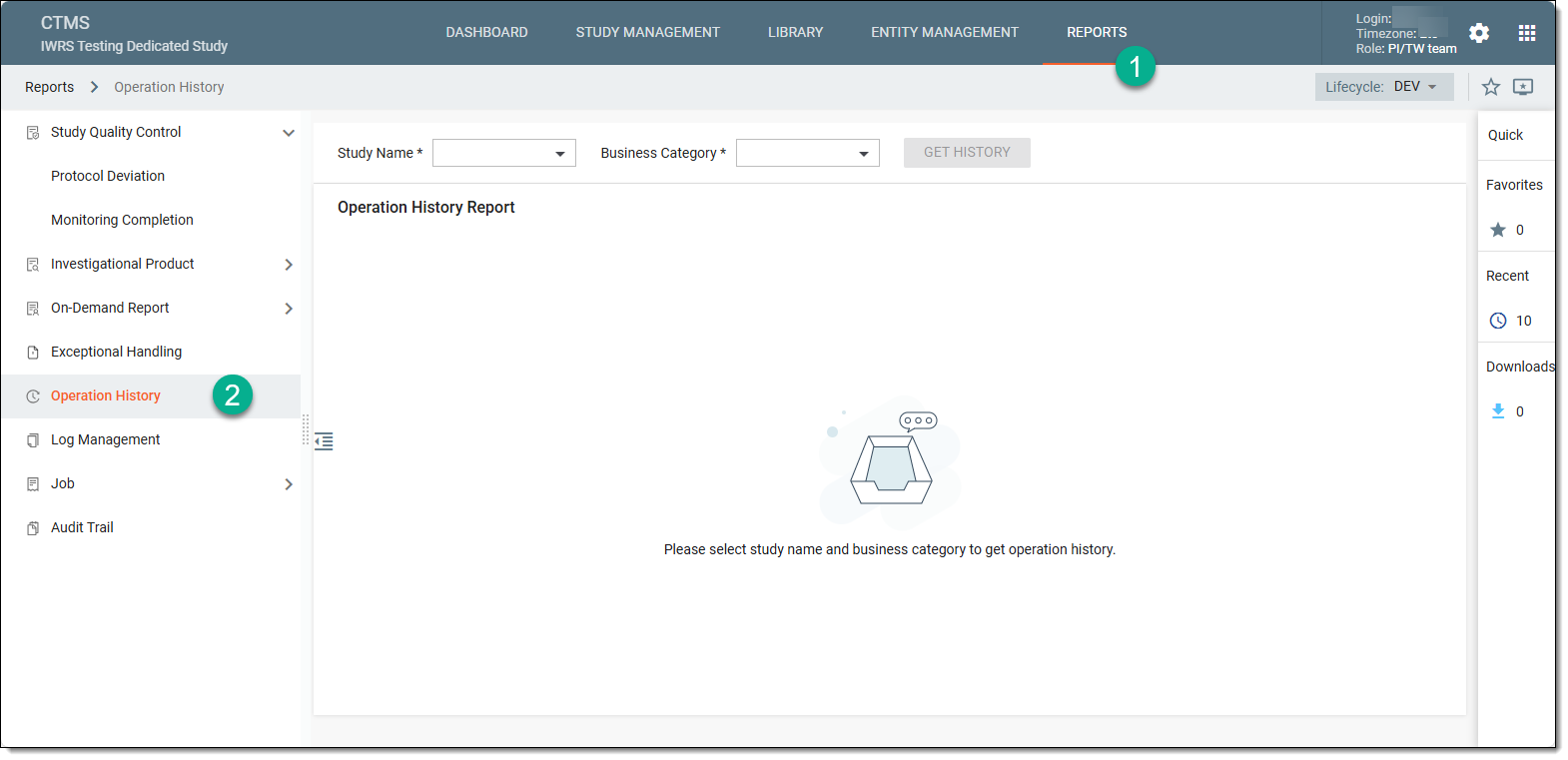This screenshot has height=760, width=1568.
Task: Click the Operation History clock icon
Action: [33, 396]
